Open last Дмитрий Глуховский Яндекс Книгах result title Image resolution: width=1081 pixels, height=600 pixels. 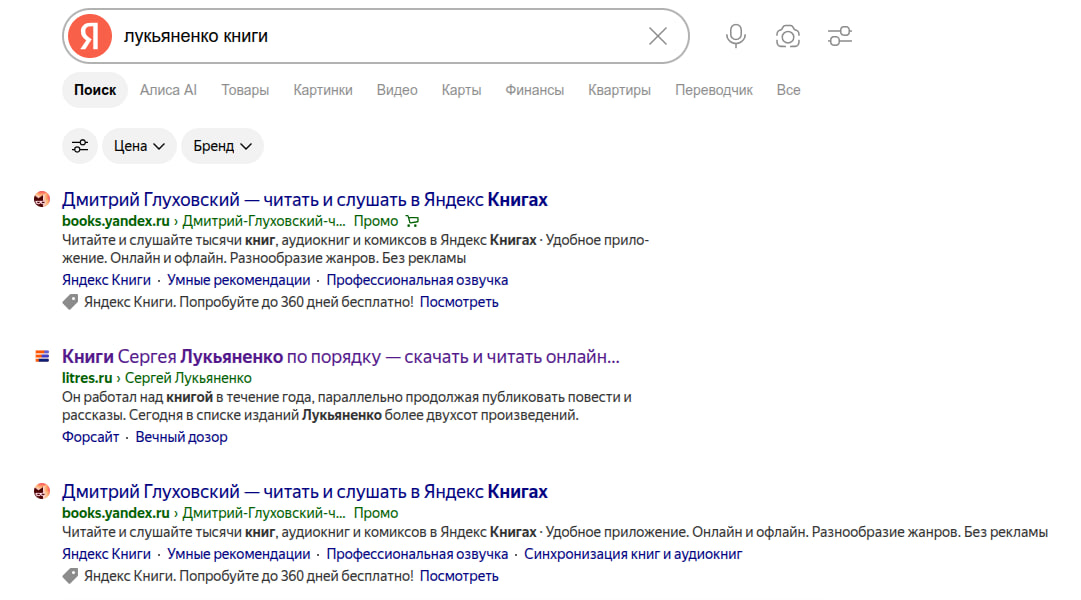[x=305, y=492]
